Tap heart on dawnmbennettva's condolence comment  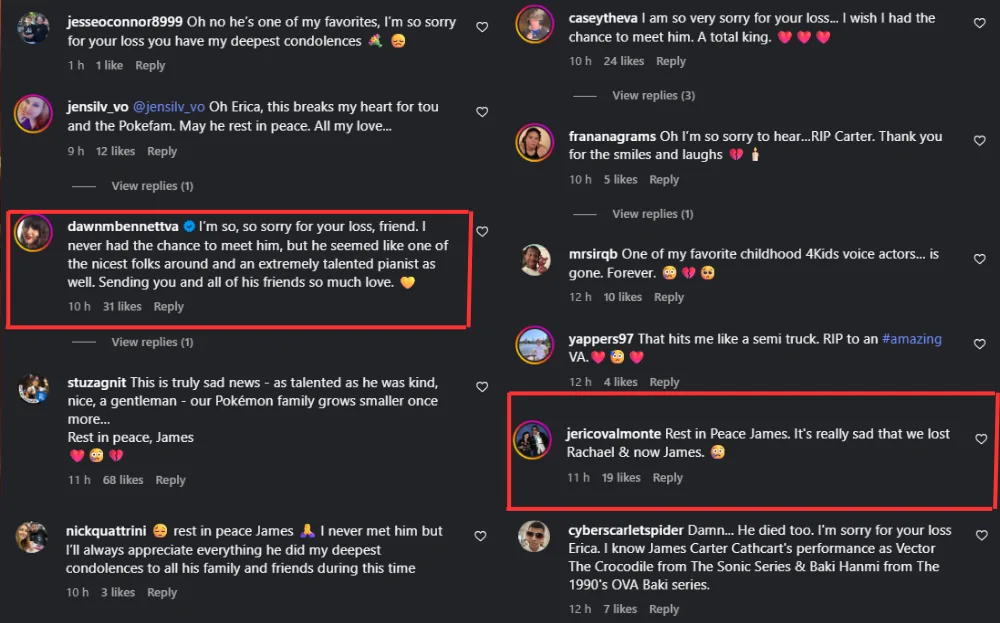[482, 231]
